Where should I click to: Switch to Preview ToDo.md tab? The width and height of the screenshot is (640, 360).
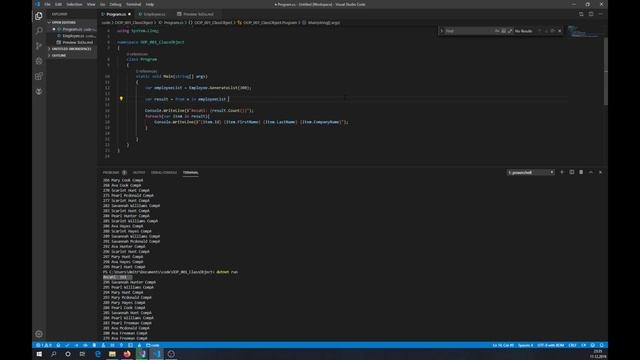point(198,14)
